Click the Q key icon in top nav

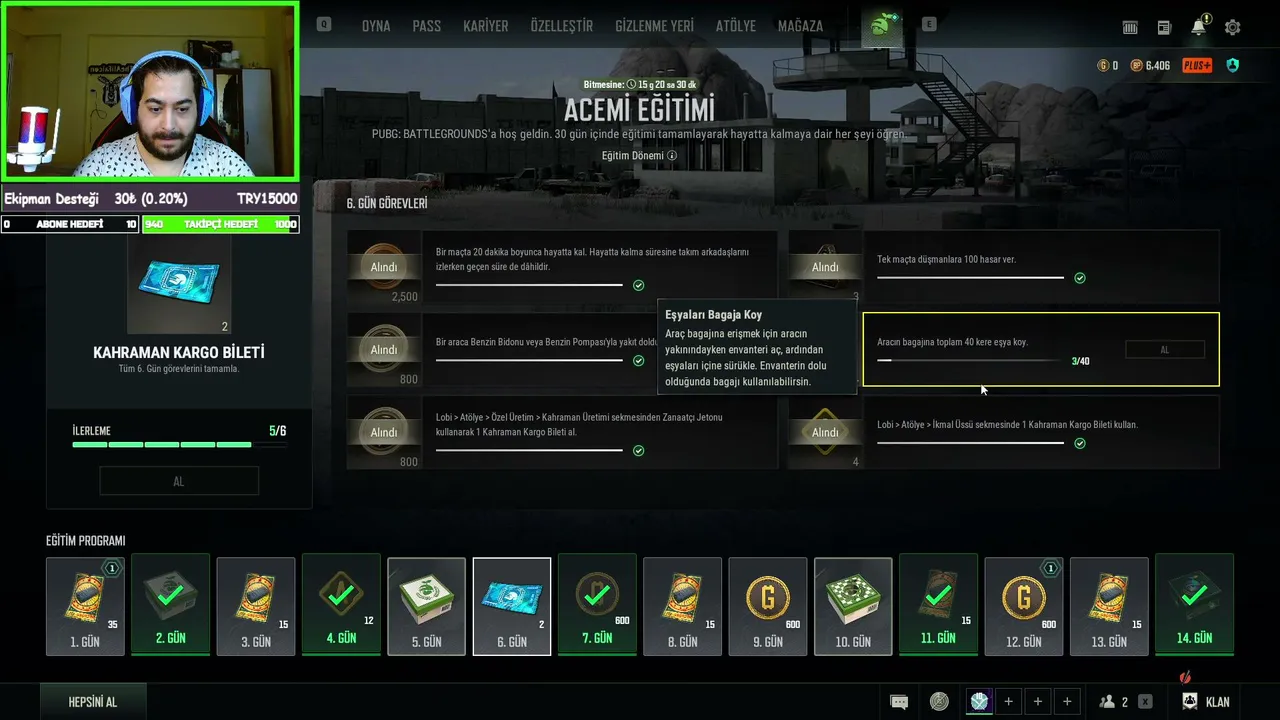(x=324, y=24)
